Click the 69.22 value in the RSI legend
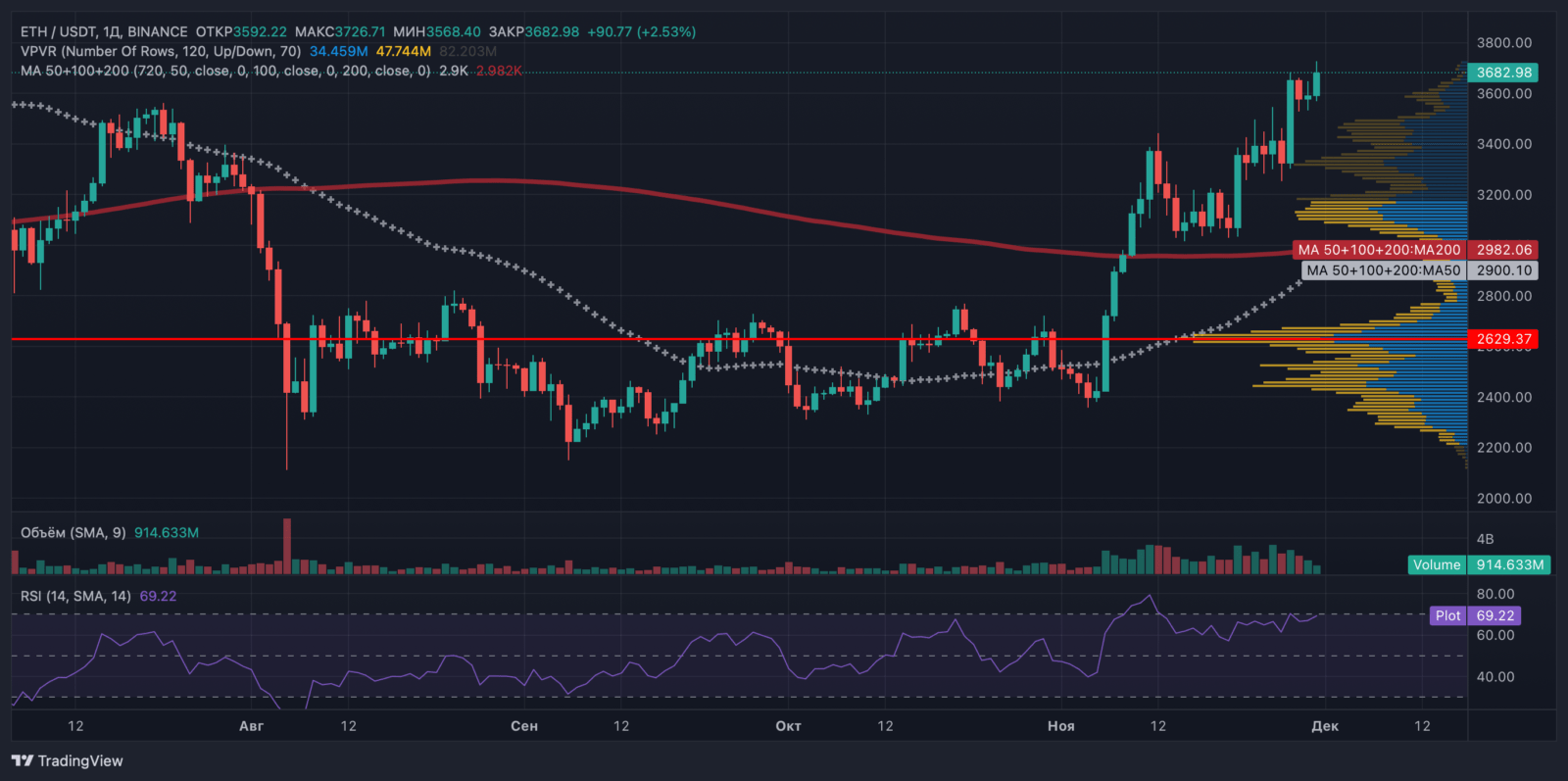Viewport: 1568px width, 781px height. tap(159, 596)
